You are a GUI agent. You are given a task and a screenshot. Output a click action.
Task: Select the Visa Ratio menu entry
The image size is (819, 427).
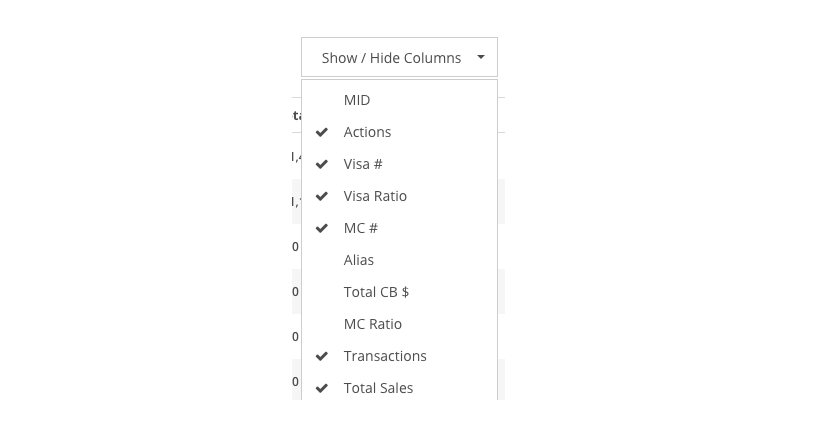pos(399,196)
